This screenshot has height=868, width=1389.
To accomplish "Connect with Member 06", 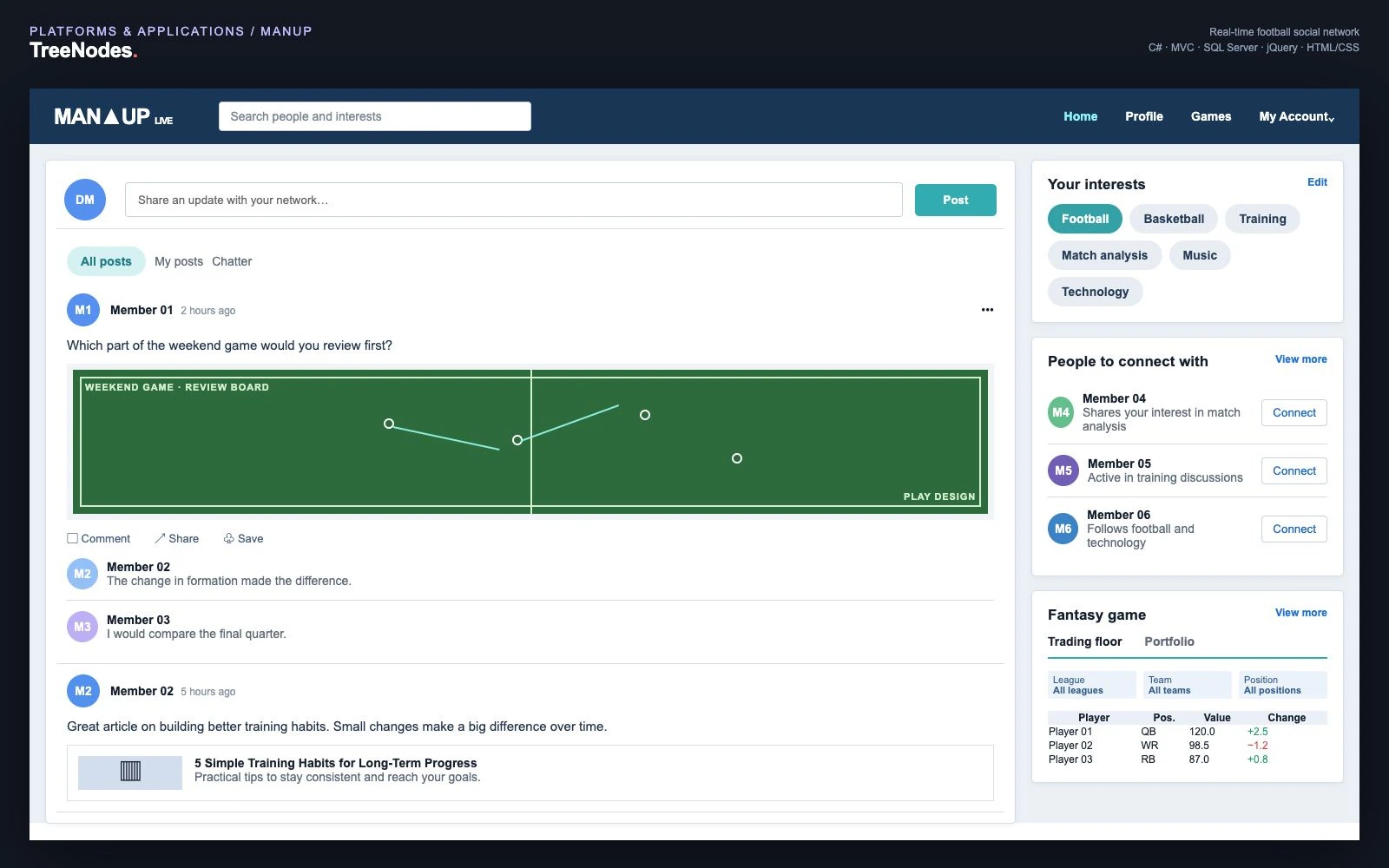I will [1294, 529].
